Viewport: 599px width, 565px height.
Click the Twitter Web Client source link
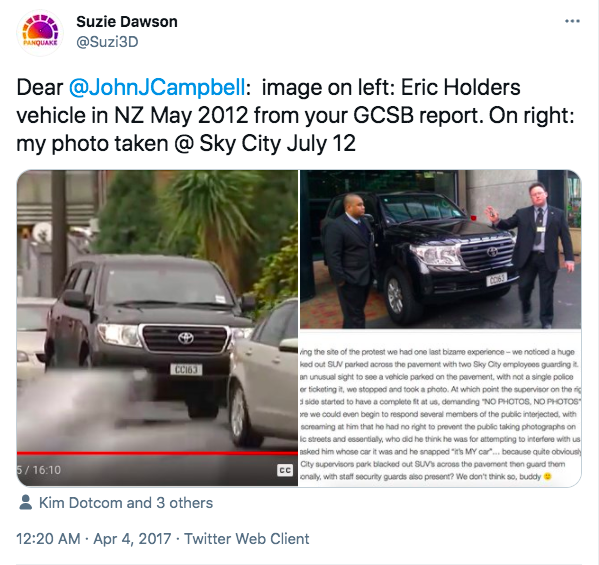pos(247,539)
